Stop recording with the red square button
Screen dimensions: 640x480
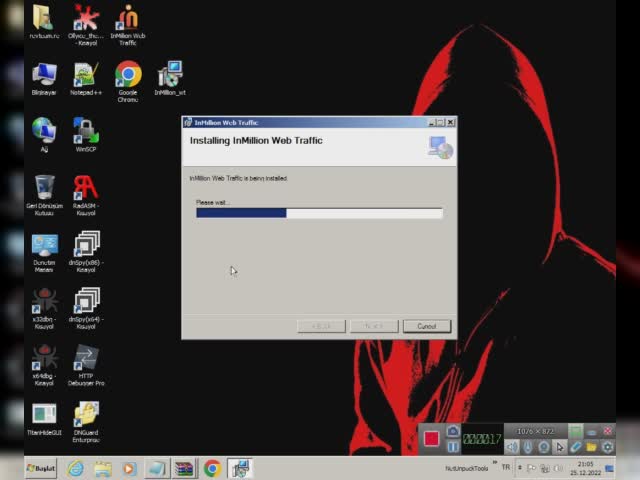tap(431, 439)
